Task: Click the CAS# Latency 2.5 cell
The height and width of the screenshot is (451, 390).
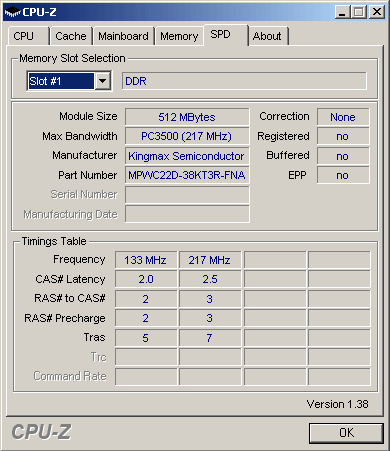Action: 210,279
